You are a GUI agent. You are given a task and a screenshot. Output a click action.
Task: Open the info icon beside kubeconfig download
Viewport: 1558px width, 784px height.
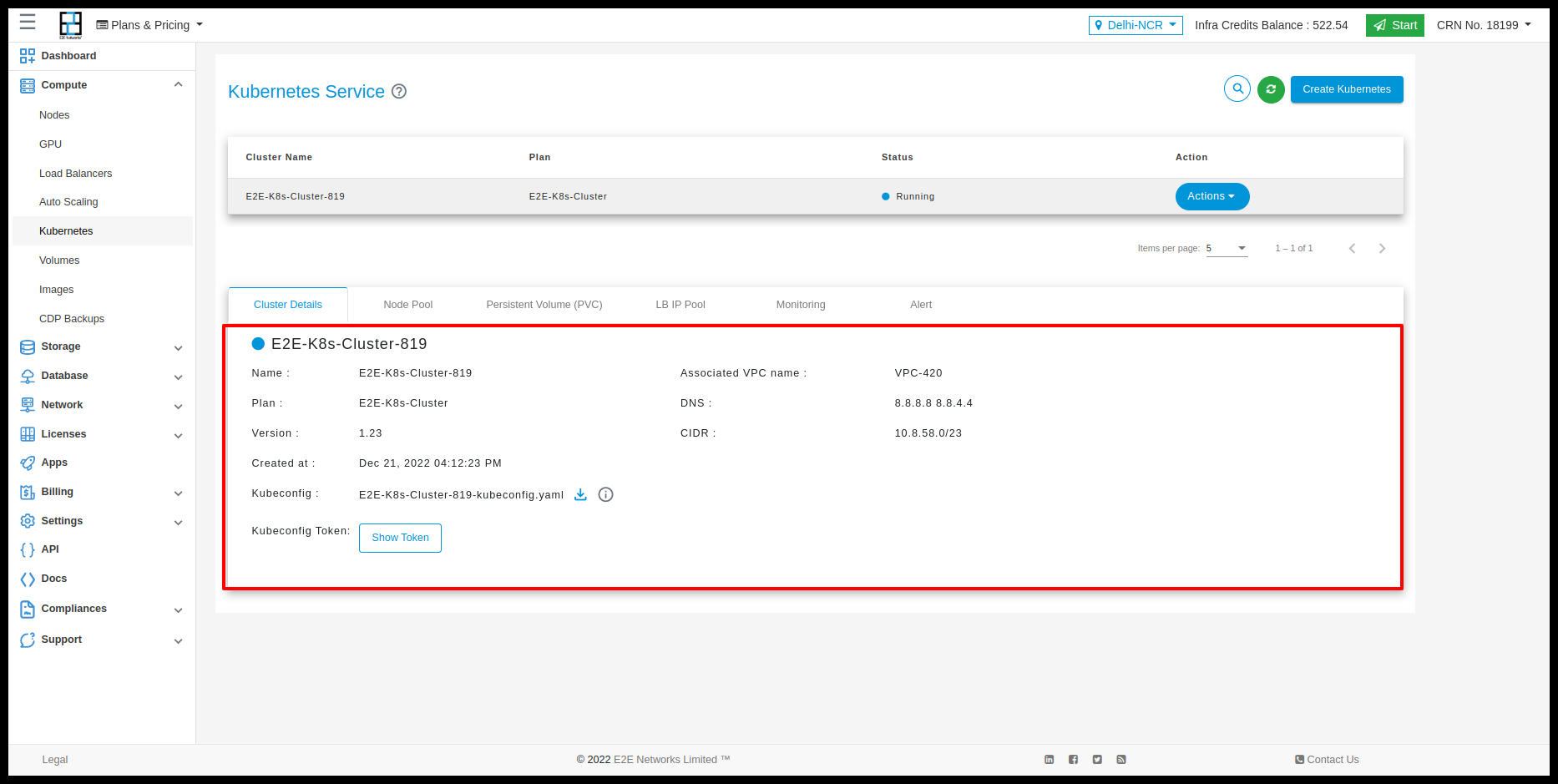coord(606,494)
